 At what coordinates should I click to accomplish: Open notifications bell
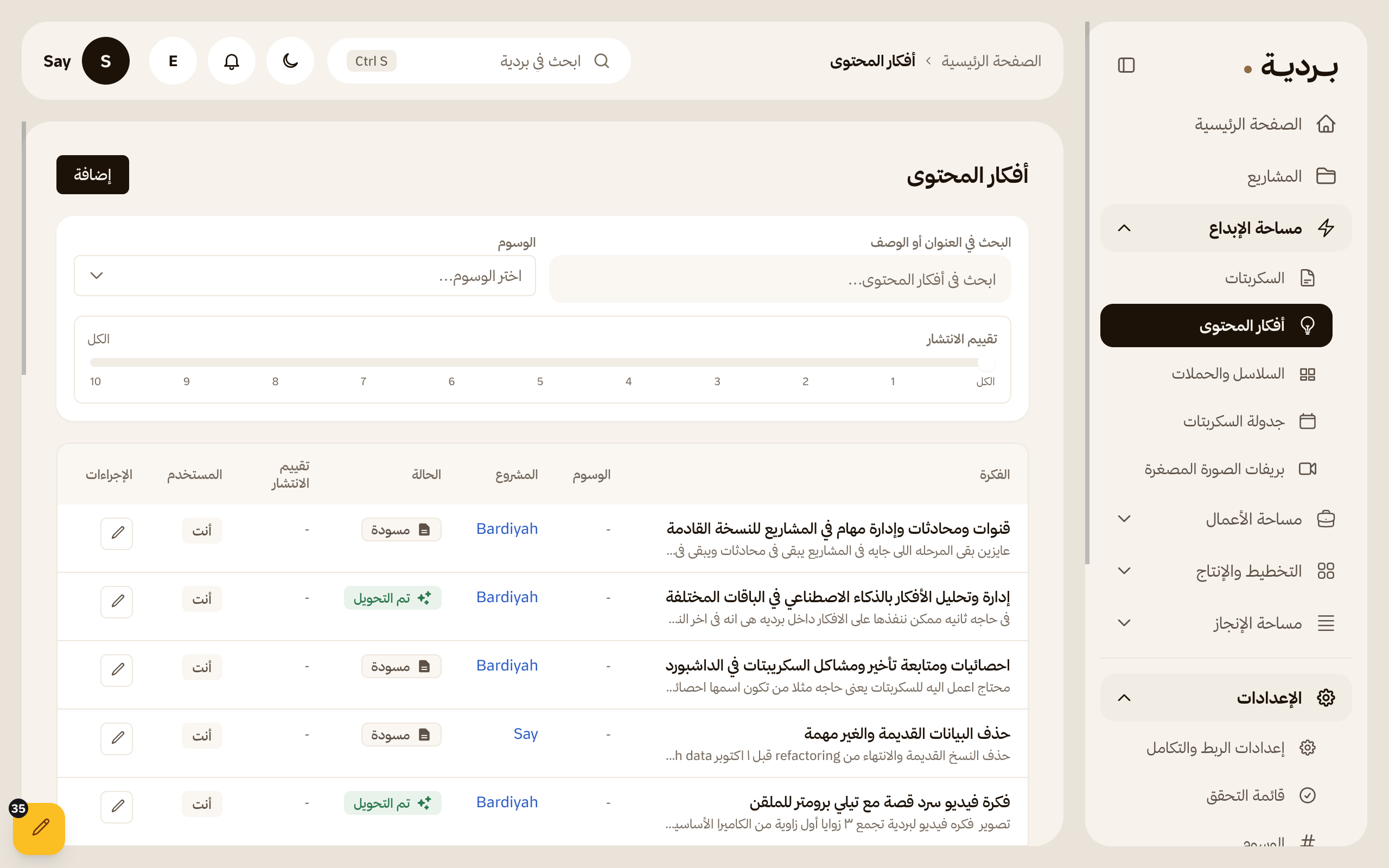pos(231,61)
